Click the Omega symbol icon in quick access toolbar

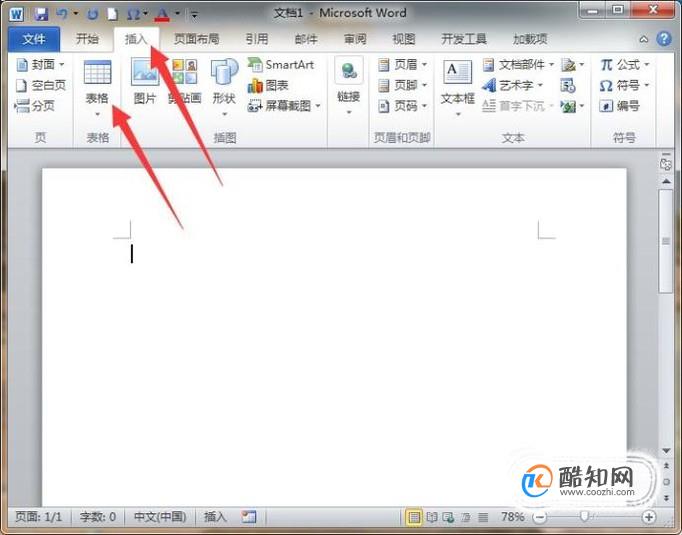tap(133, 14)
